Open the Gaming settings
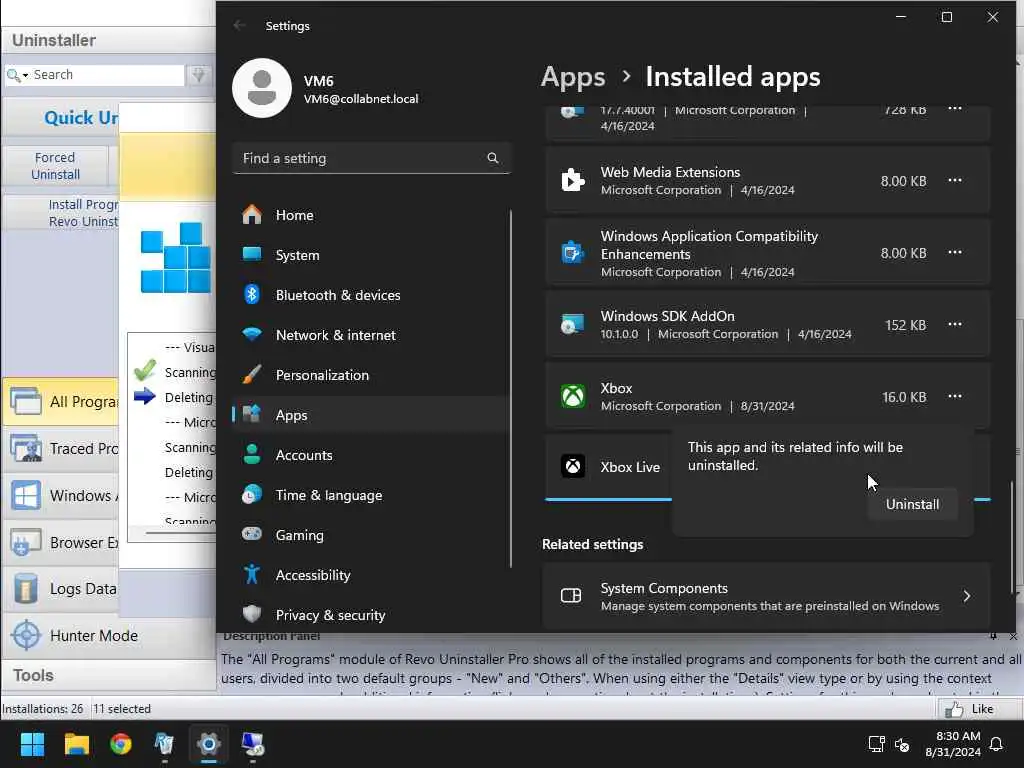 pyautogui.click(x=371, y=535)
